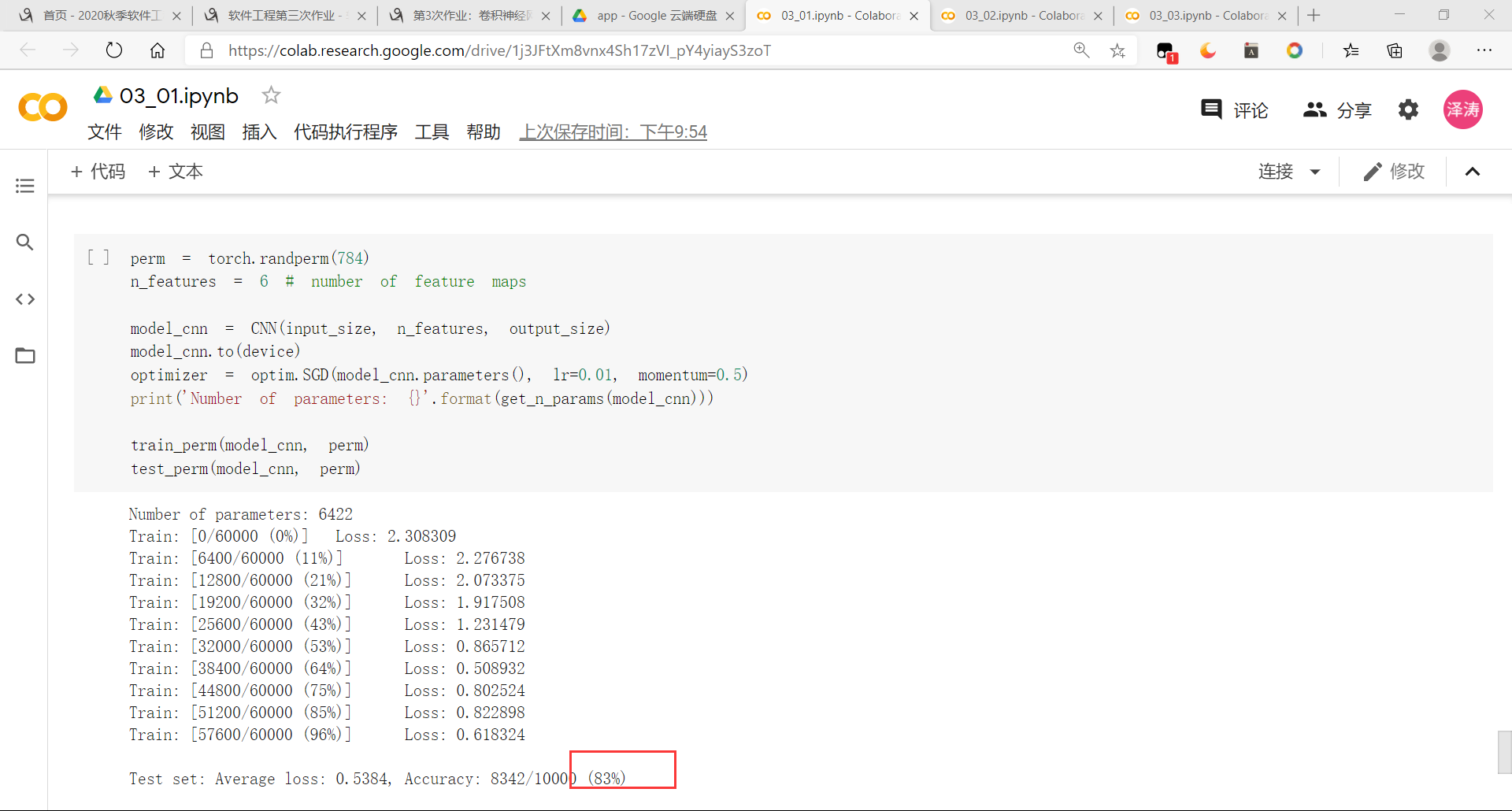Switch to the app - Google 云端硬盘 tab
1512x811 pixels.
(654, 16)
